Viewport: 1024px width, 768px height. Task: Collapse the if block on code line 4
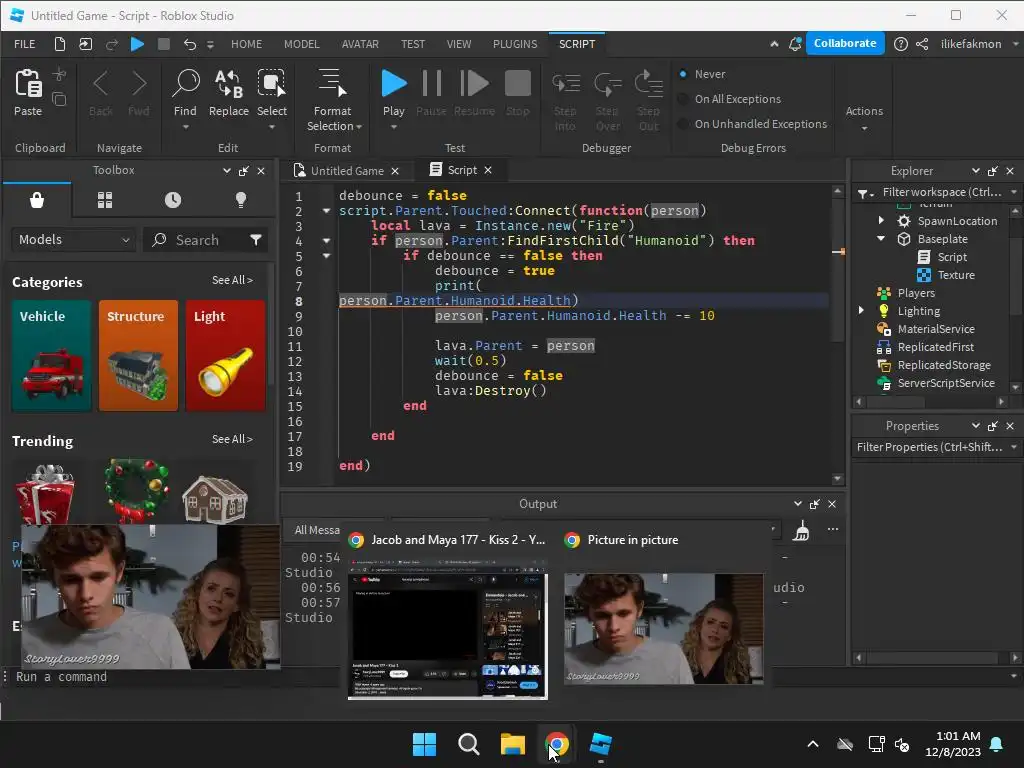click(x=327, y=241)
